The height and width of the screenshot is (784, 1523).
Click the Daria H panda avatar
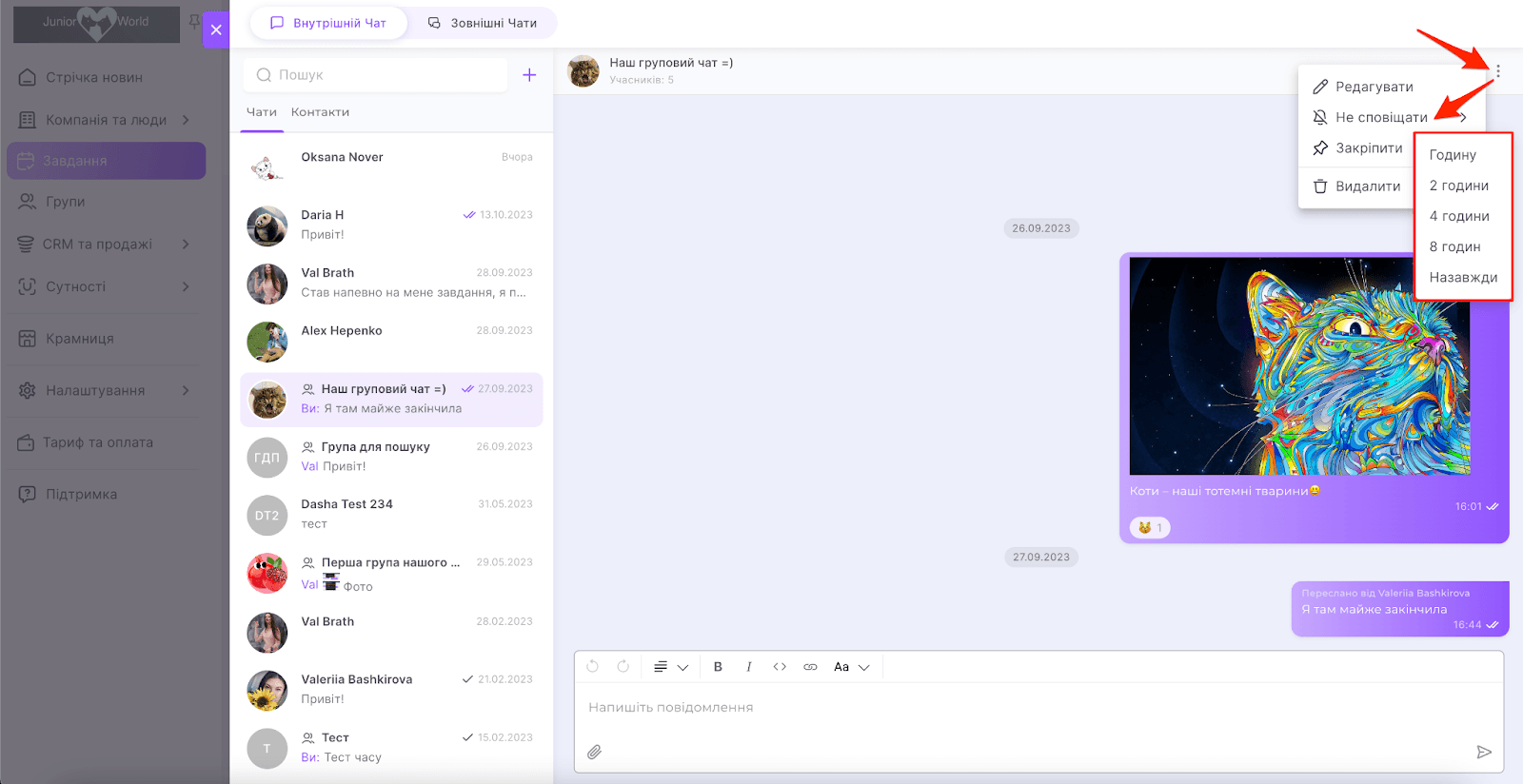point(267,226)
